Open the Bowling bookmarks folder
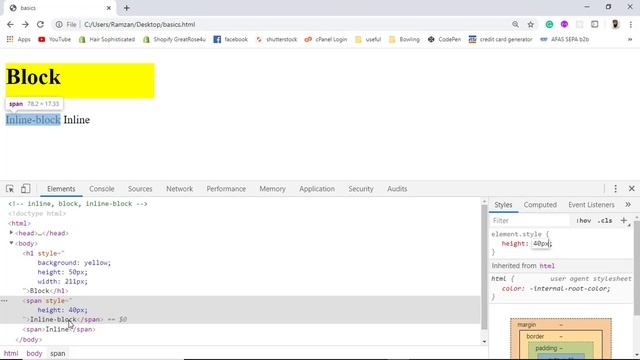This screenshot has height=360, width=640. click(404, 39)
